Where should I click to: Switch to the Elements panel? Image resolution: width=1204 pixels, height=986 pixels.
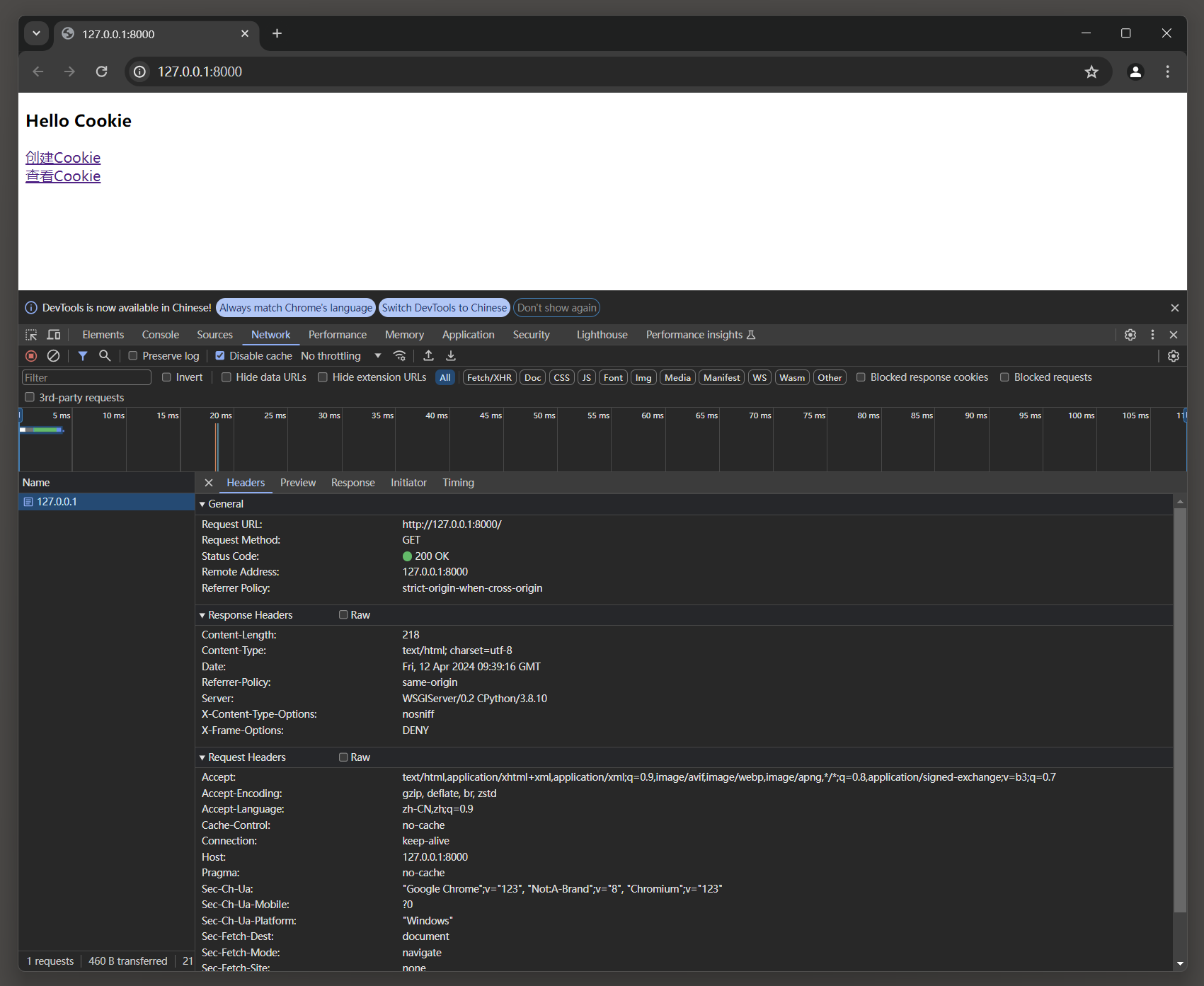(x=103, y=335)
